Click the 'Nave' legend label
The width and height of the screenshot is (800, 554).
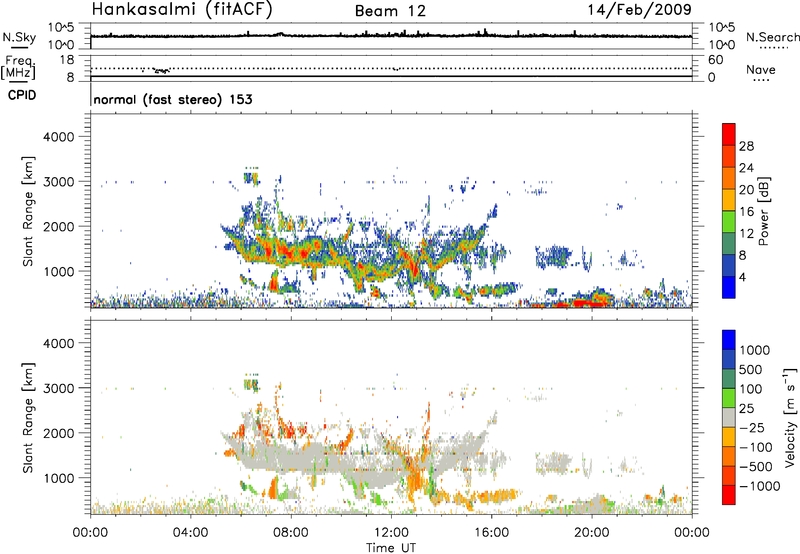[x=761, y=70]
